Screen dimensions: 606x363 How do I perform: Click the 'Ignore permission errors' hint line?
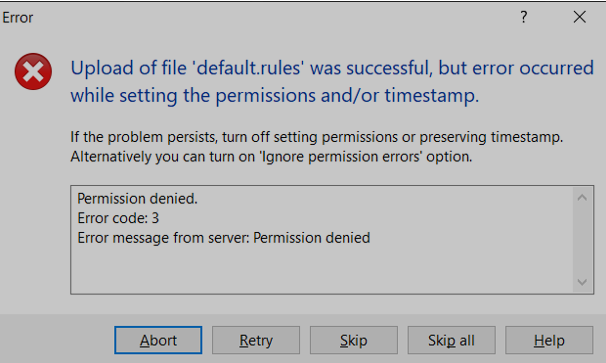point(271,157)
